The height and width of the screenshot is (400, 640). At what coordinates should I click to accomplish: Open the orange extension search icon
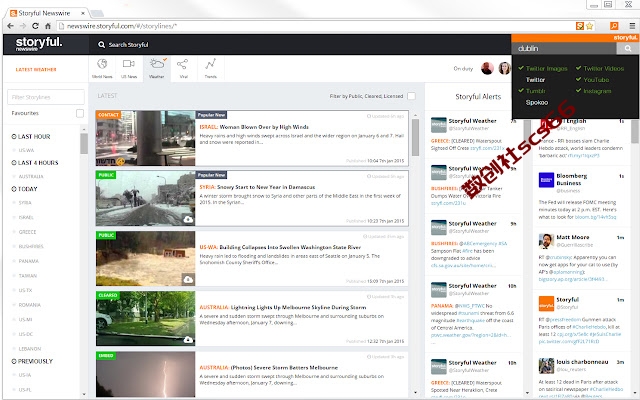click(614, 26)
